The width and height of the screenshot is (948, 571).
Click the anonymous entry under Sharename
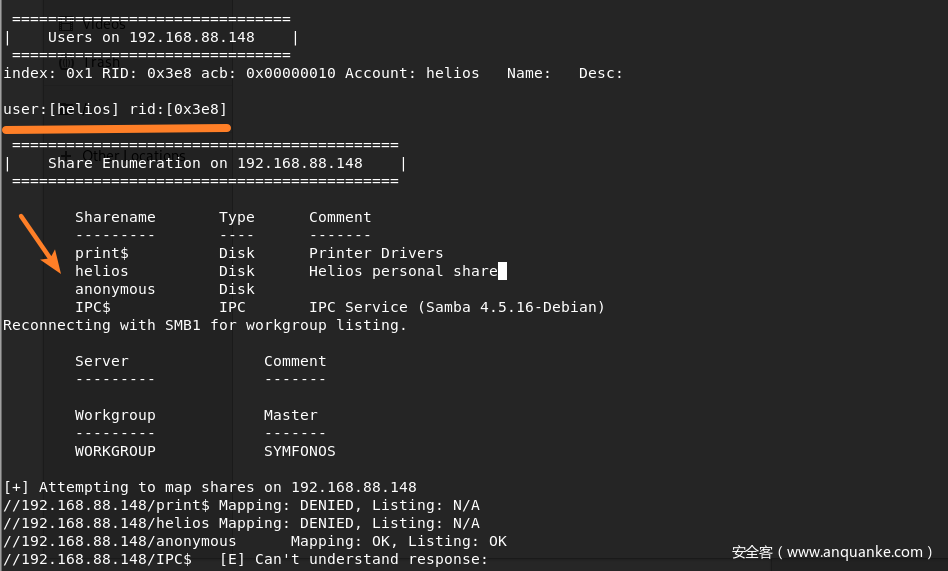(115, 289)
